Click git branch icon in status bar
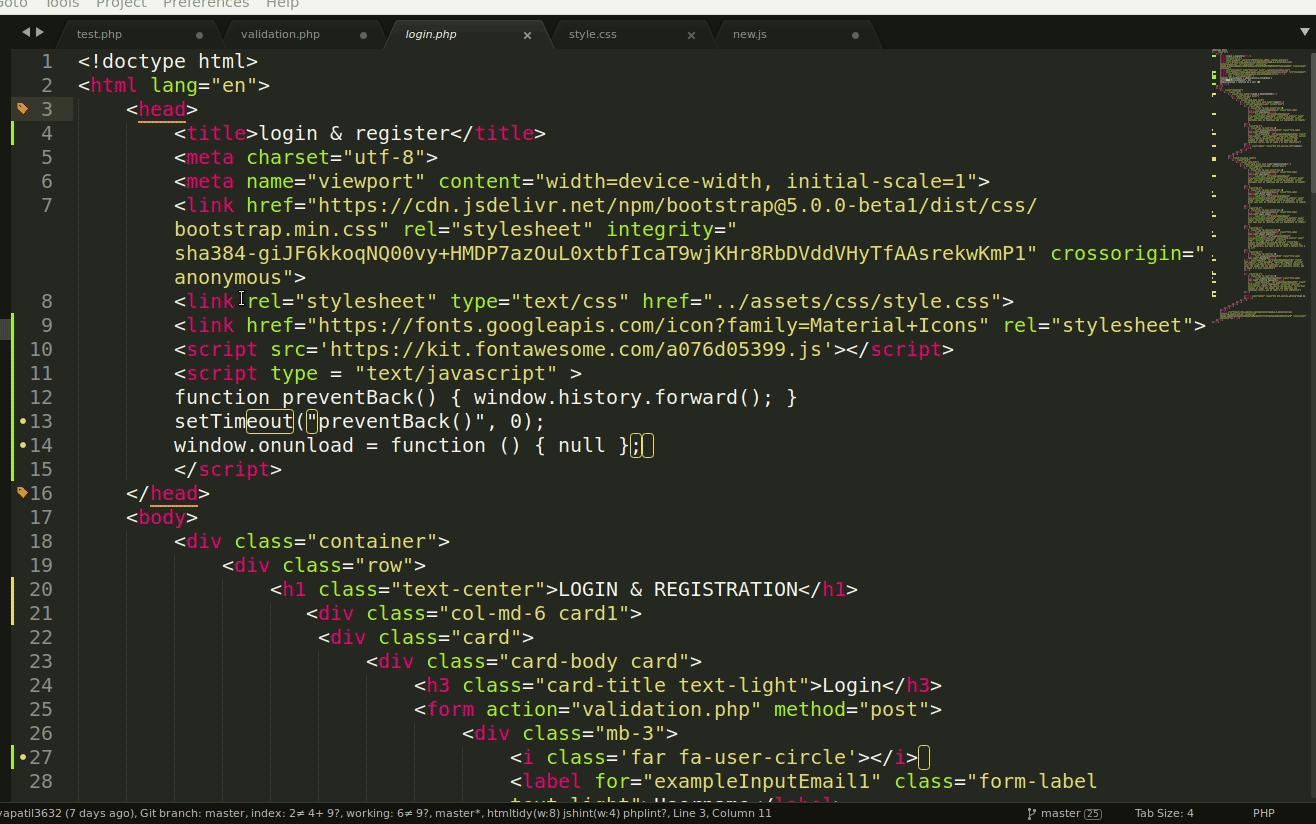Image resolution: width=1316 pixels, height=824 pixels. (1030, 813)
